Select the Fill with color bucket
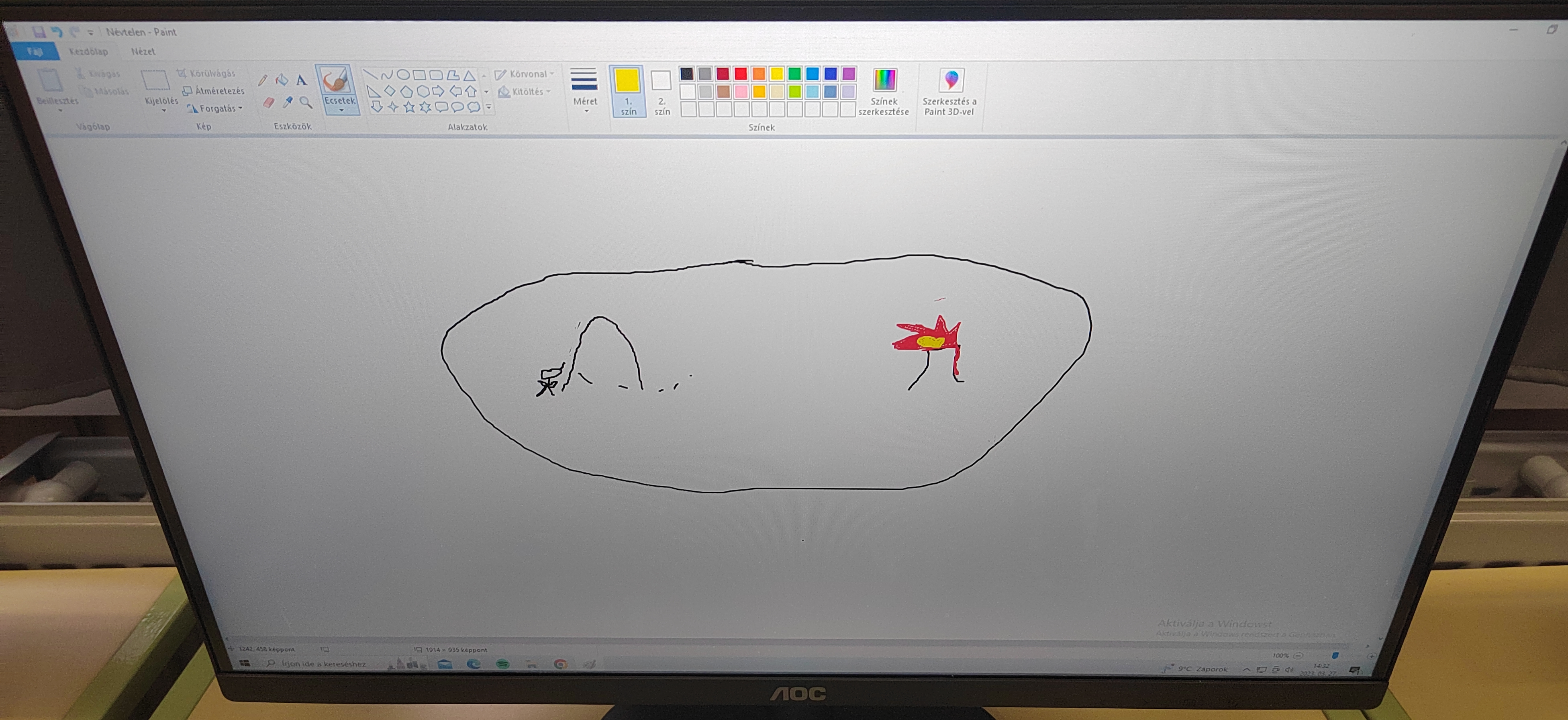Screen dimensions: 1568x720 coord(281,80)
